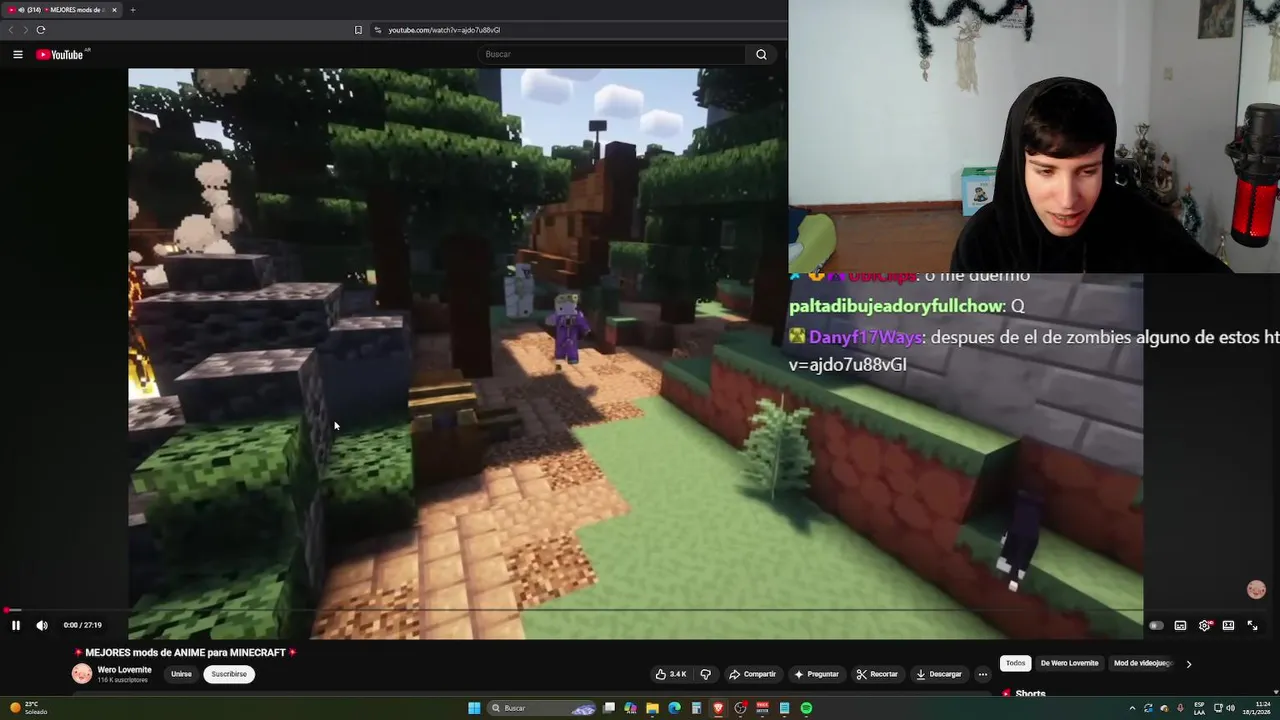Click the Recortar clip button
The width and height of the screenshot is (1280, 720).
[x=877, y=674]
